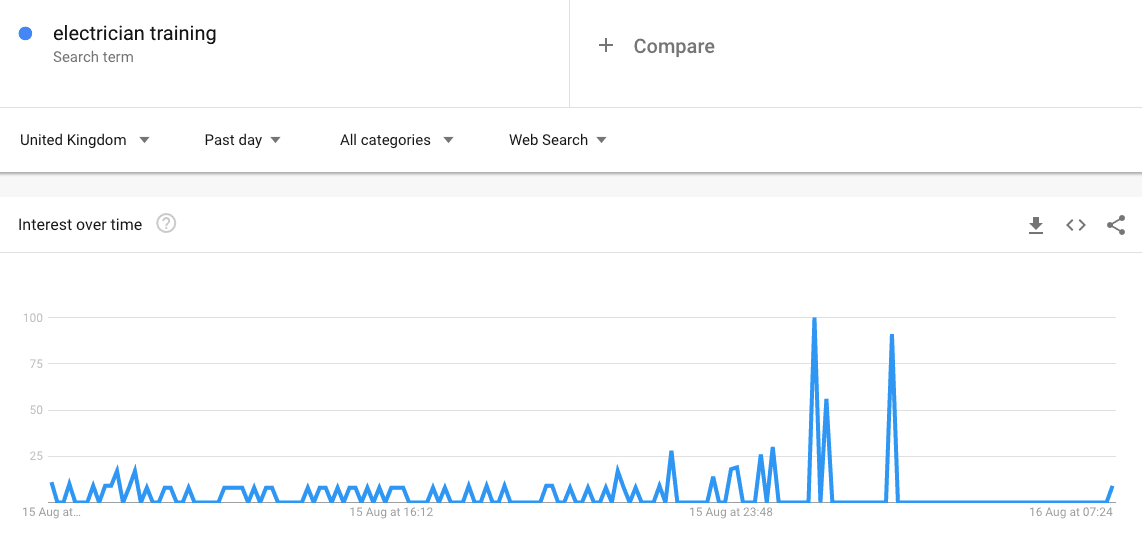Image resolution: width=1142 pixels, height=555 pixels.
Task: Open the embed code icon
Action: coord(1076,225)
